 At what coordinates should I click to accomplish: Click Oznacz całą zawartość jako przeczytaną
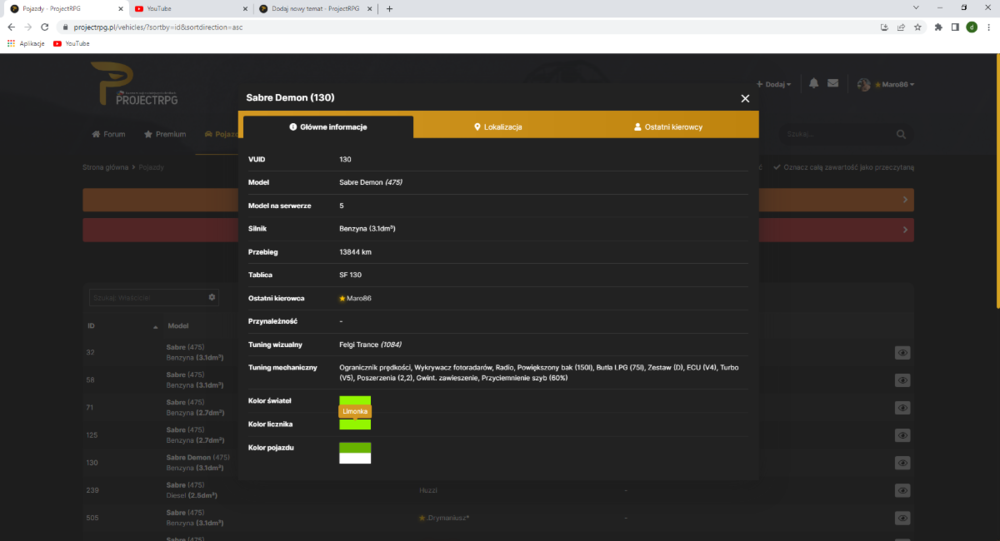coord(844,167)
